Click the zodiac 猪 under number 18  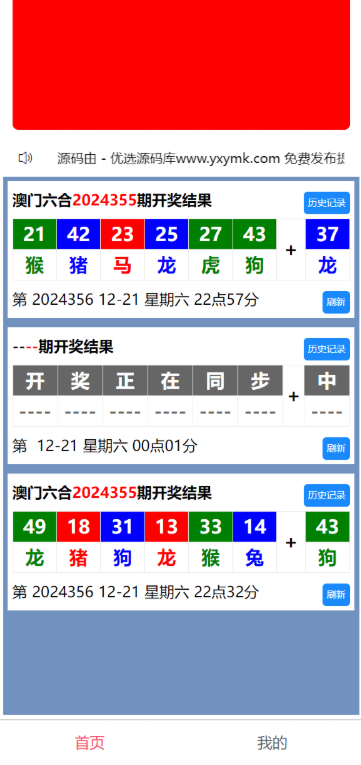coord(79,558)
